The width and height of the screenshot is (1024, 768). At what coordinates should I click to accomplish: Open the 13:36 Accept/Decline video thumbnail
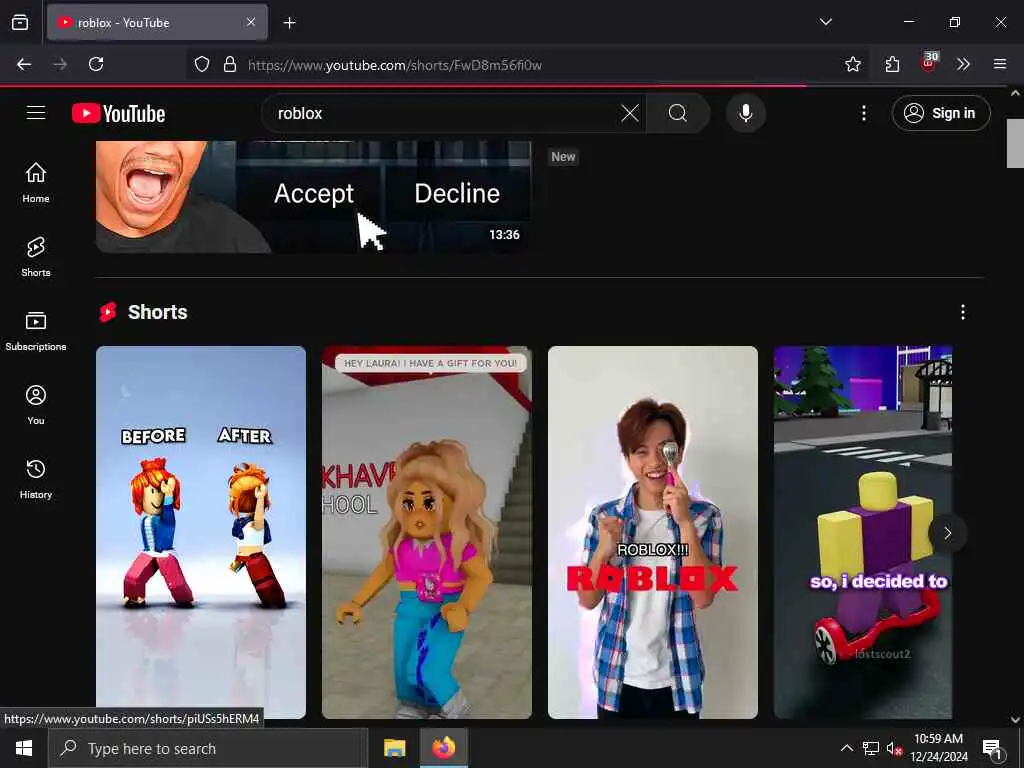click(313, 197)
